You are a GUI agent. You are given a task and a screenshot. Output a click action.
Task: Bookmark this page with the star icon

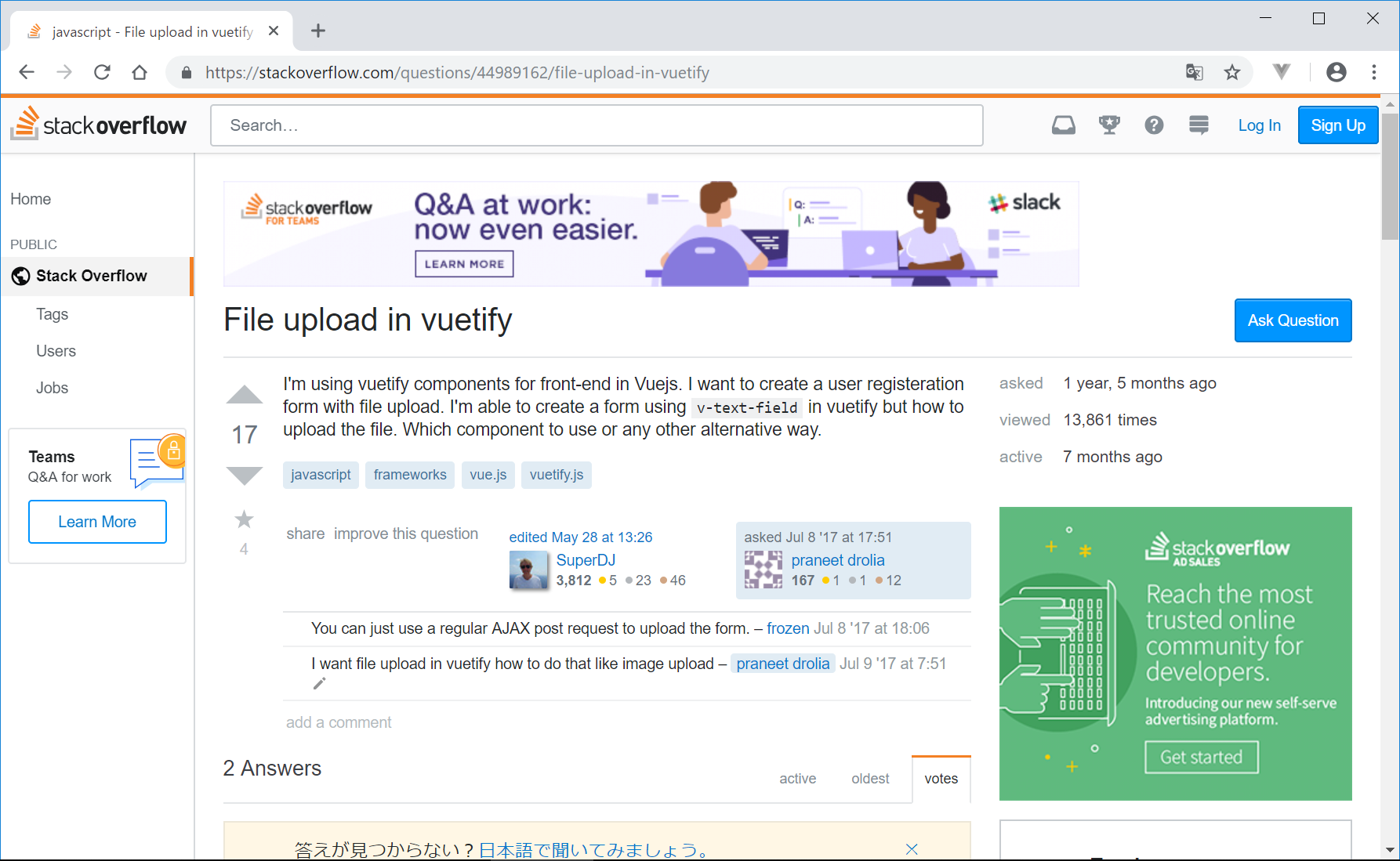(1232, 73)
